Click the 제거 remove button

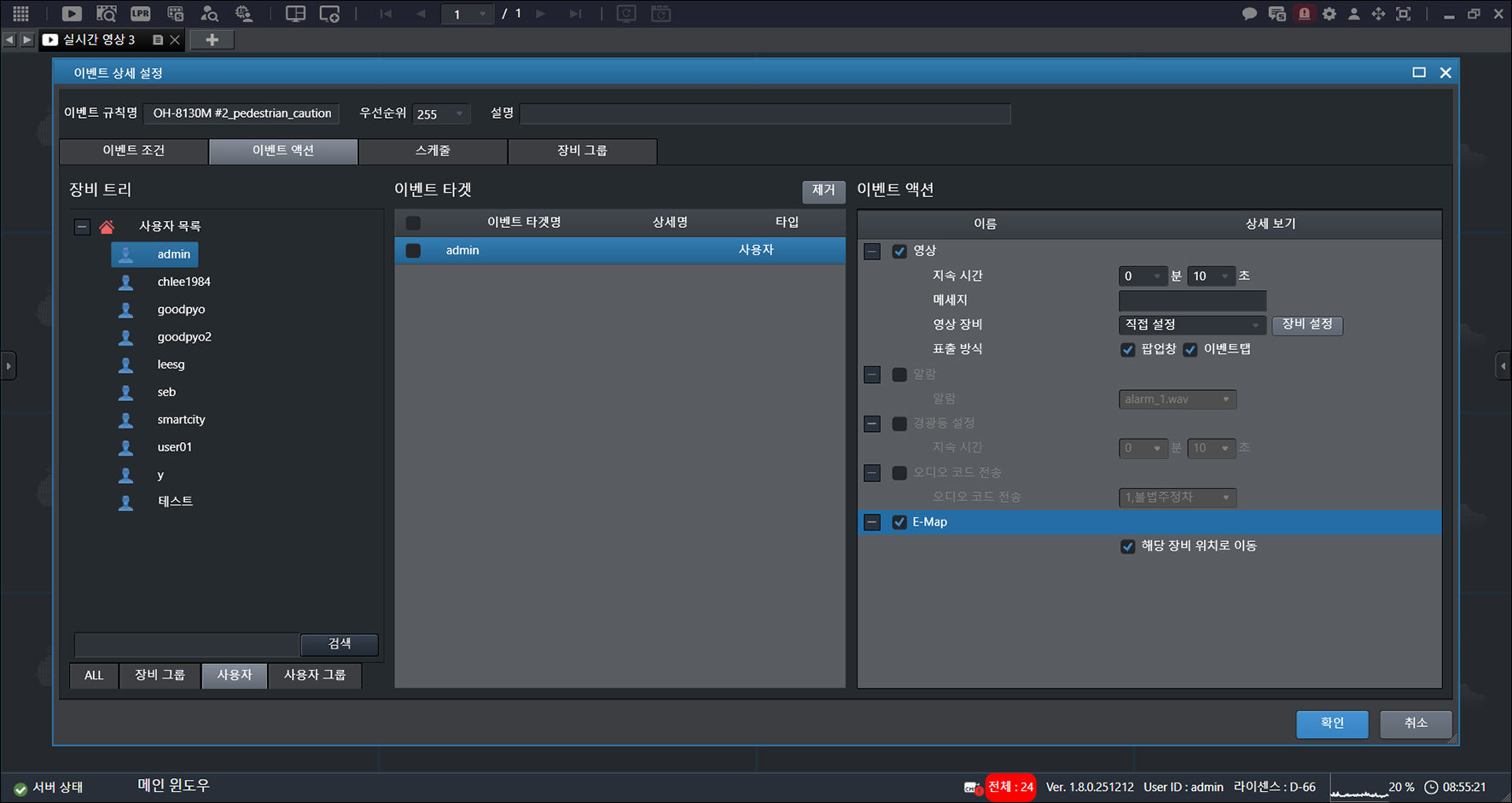tap(823, 190)
